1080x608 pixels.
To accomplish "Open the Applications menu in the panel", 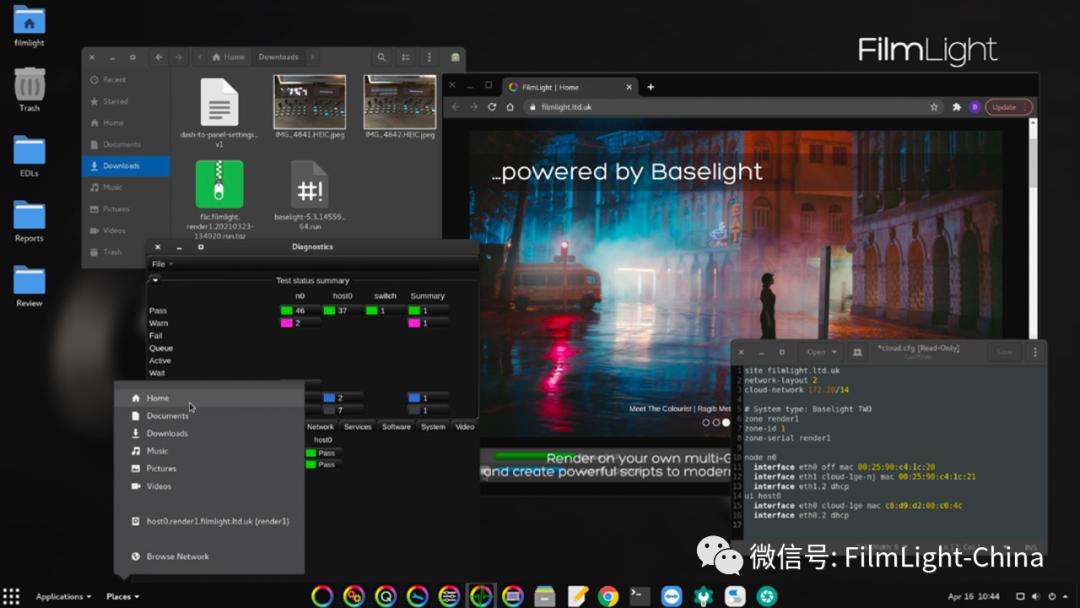I will point(63,596).
